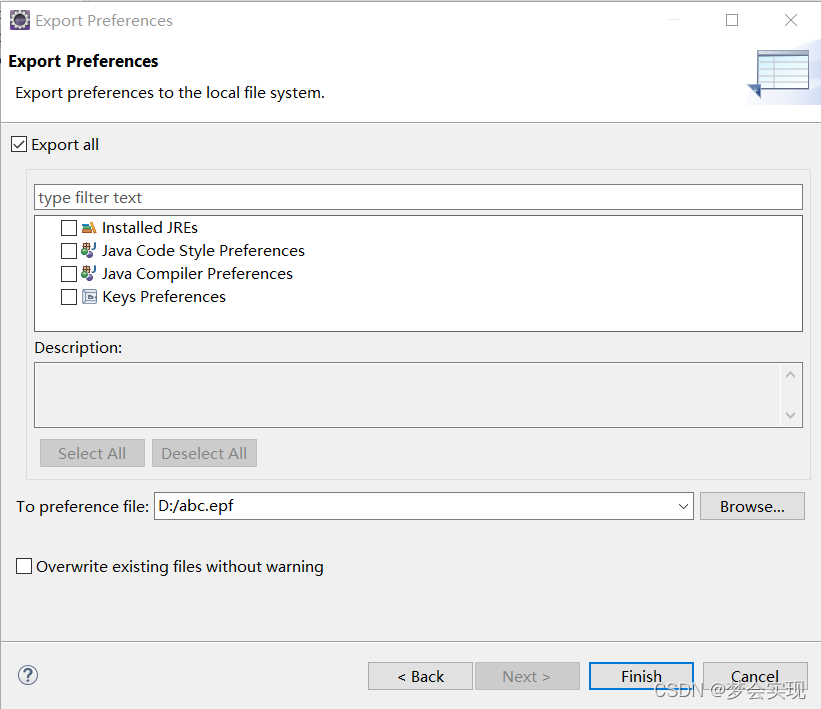Open the preference file path dropdown
Image resolution: width=821 pixels, height=709 pixels.
pos(683,506)
